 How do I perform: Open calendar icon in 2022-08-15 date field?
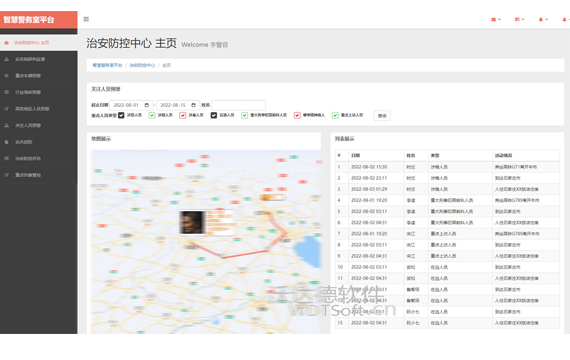coord(193,105)
